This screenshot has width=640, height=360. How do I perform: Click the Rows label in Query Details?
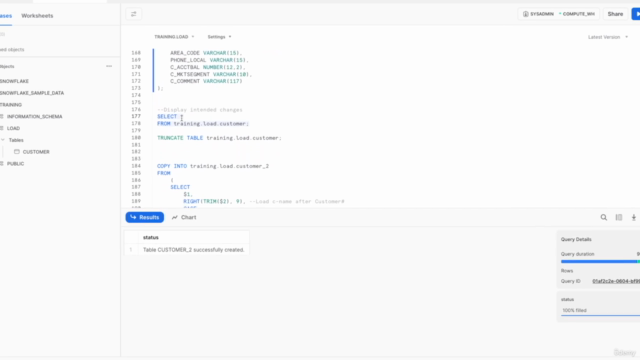[567, 271]
